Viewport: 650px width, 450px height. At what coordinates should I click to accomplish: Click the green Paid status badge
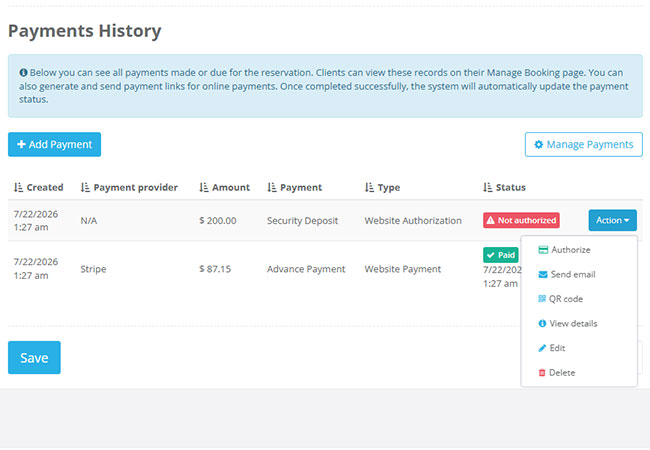click(500, 255)
